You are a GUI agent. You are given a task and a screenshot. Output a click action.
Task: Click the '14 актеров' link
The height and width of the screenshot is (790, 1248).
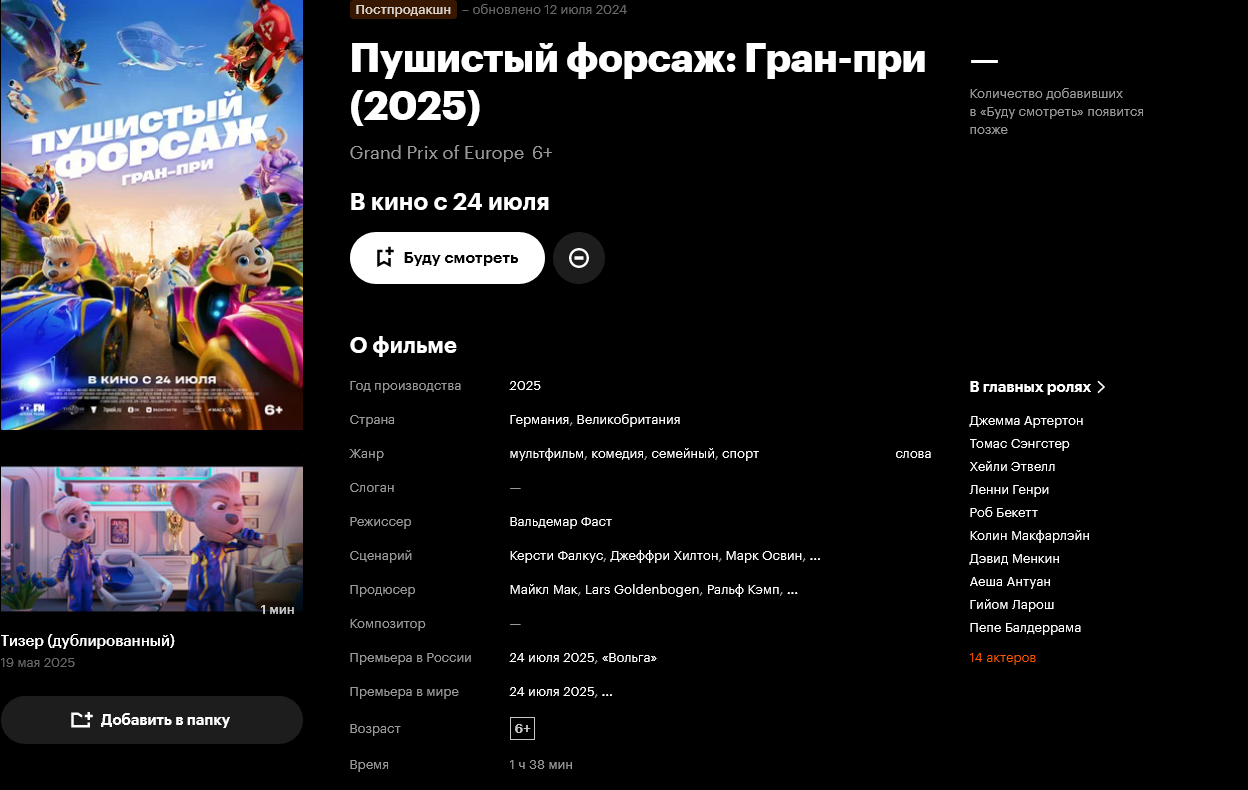coord(1002,658)
